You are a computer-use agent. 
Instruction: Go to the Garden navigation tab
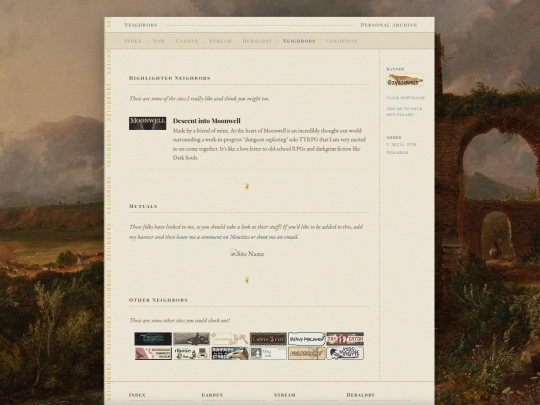(187, 41)
